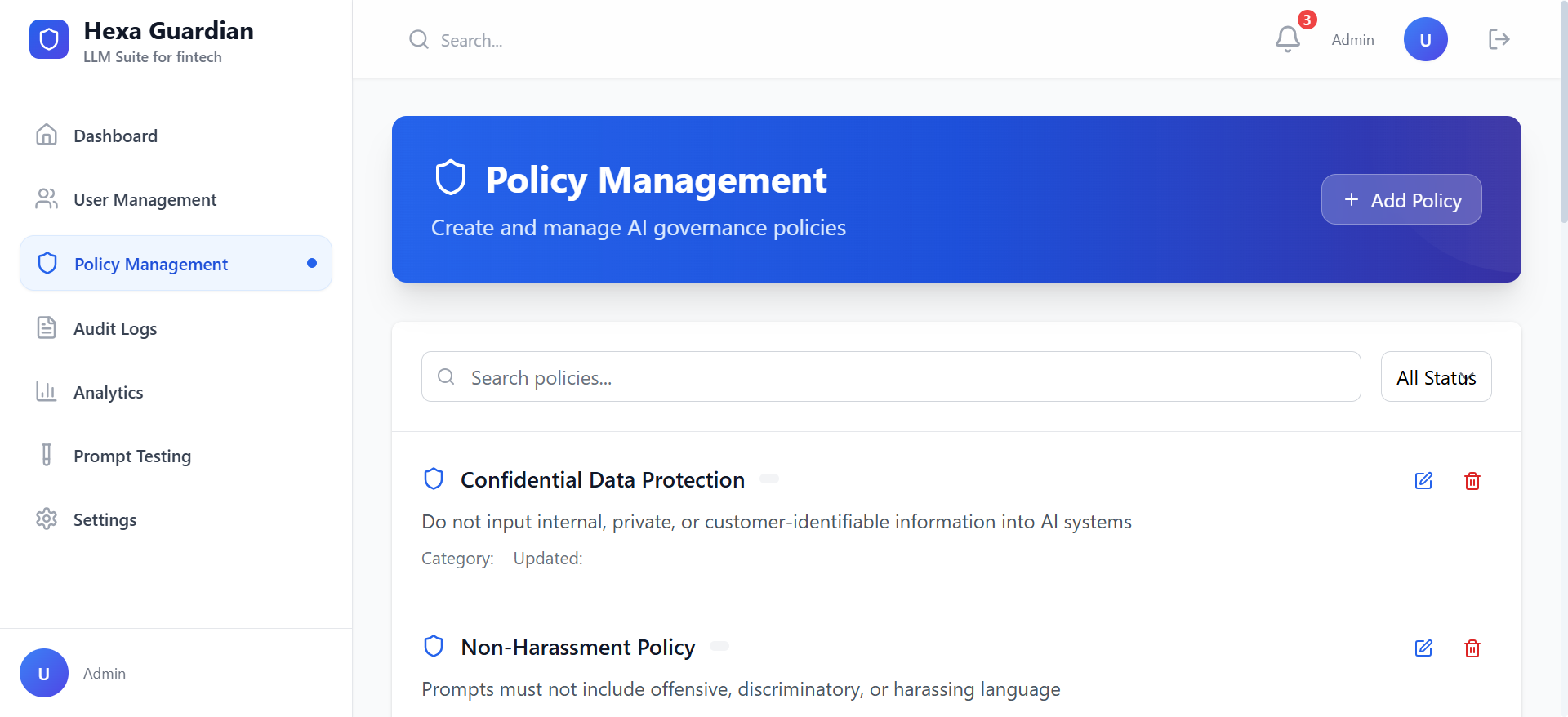Click the notification bell icon

1287,39
